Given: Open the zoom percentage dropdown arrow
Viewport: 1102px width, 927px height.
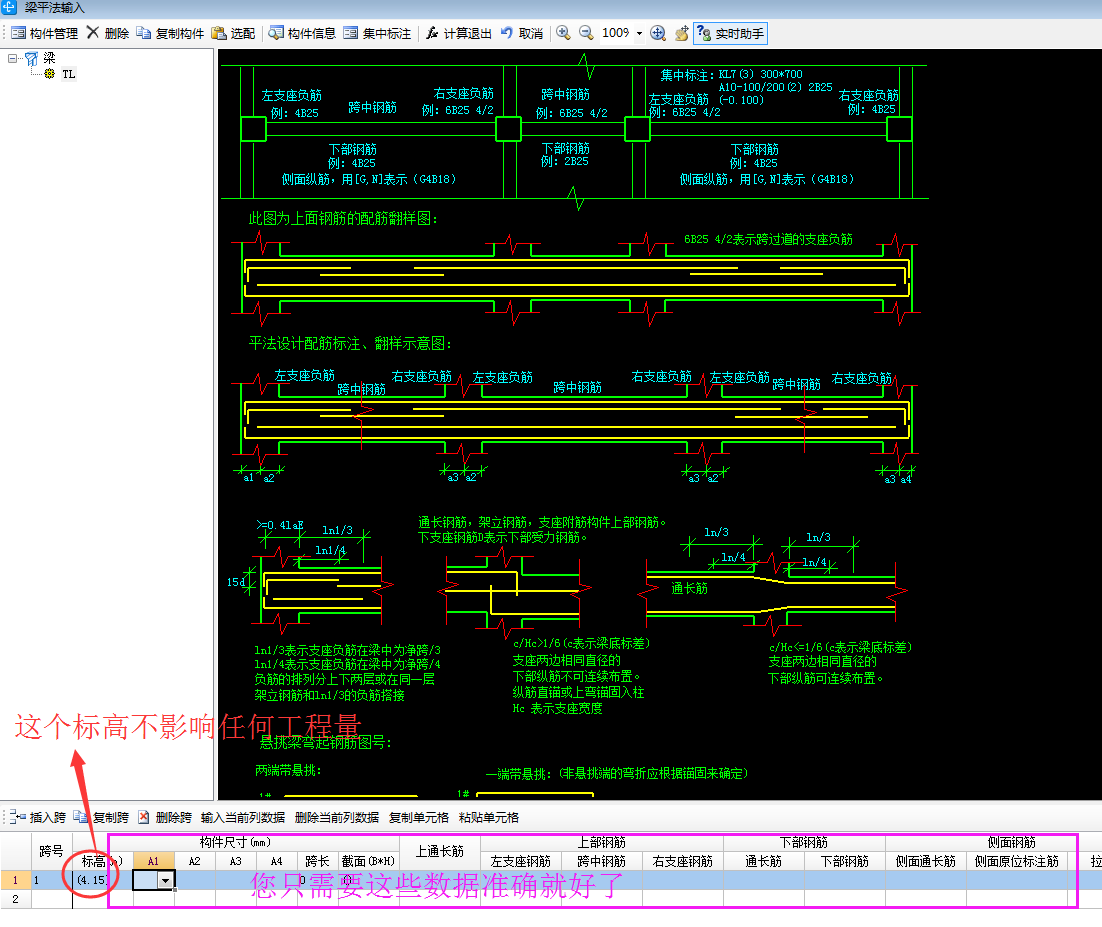Looking at the screenshot, I should tap(639, 33).
